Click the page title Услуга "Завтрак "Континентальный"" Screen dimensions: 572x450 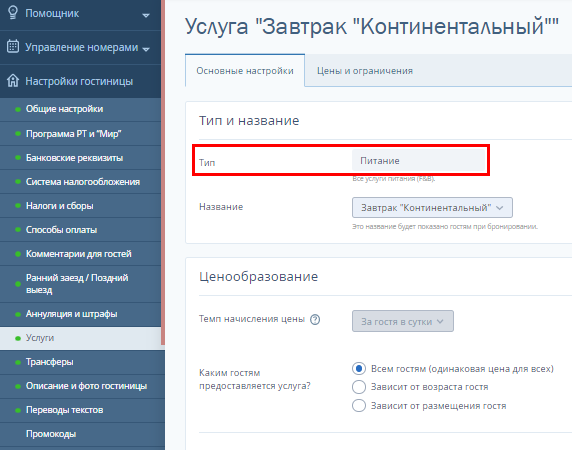point(372,26)
